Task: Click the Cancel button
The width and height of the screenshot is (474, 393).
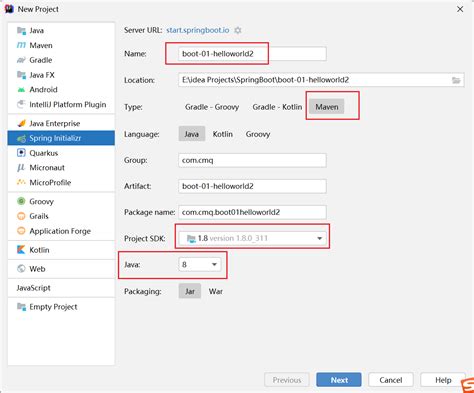Action: click(391, 380)
